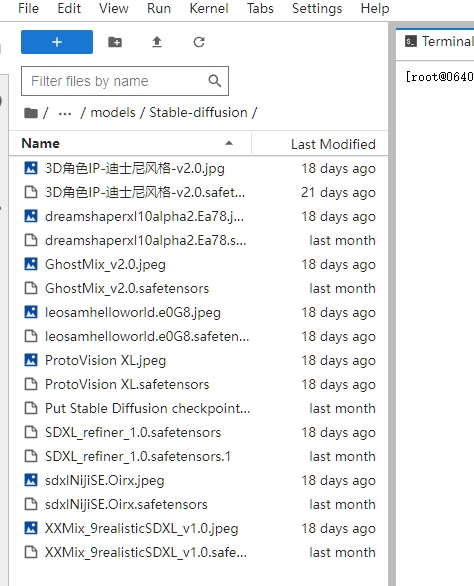Click file icon of sdxlNijiSE.Oirx.safetensors

(31, 504)
